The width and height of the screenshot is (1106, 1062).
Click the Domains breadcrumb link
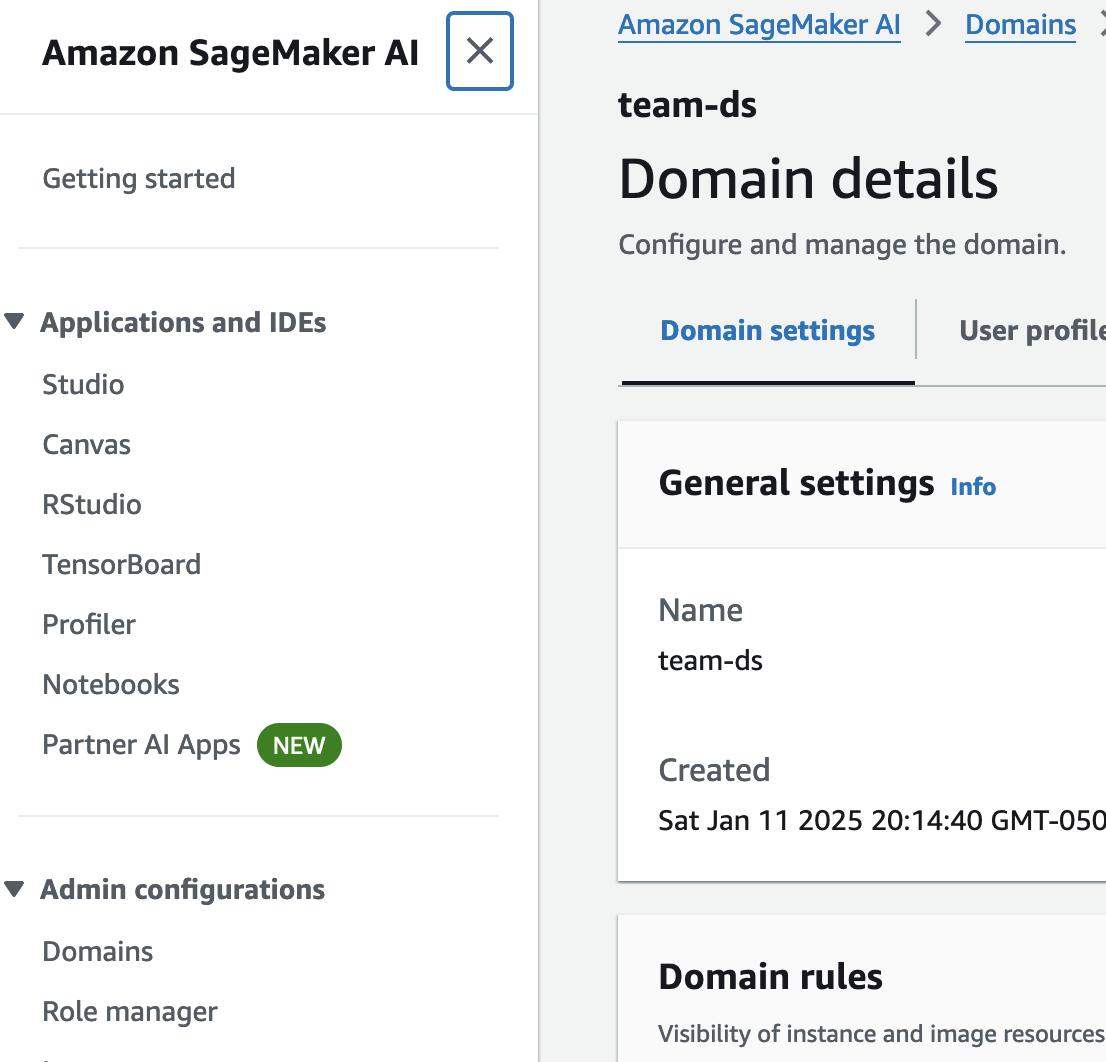[x=1020, y=25]
